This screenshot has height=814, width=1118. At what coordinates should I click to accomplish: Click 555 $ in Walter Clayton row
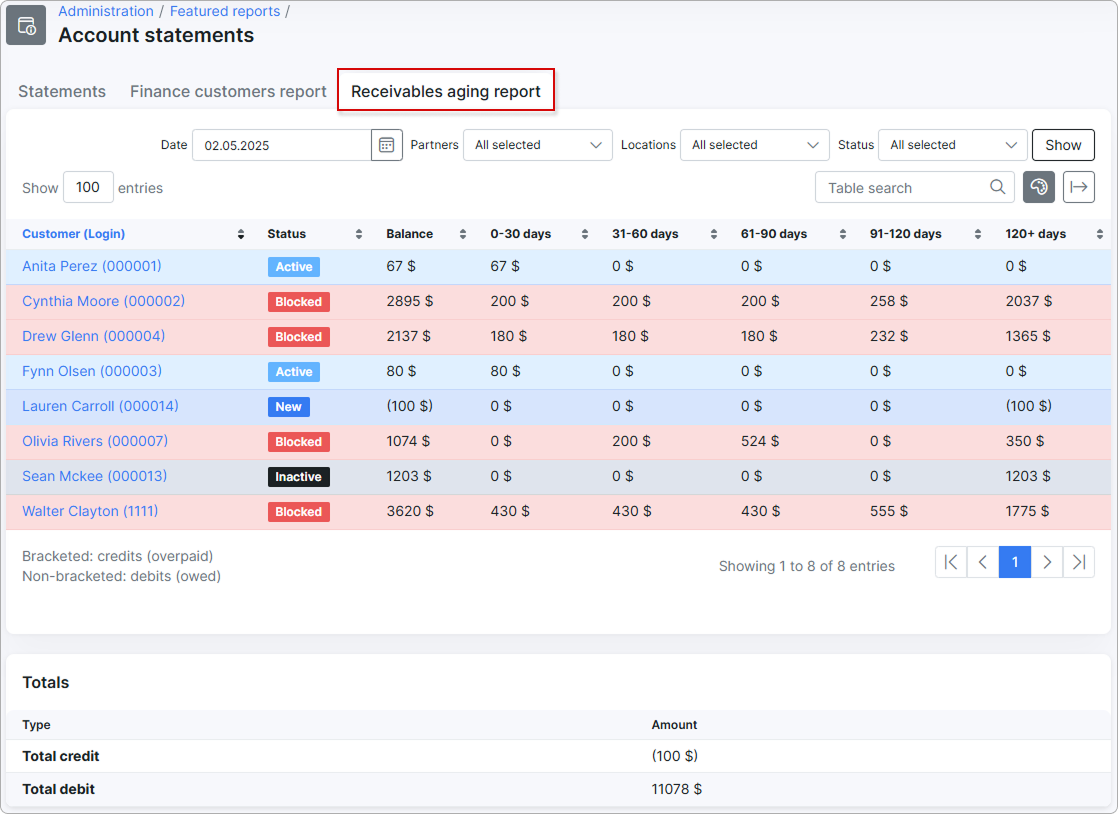889,511
